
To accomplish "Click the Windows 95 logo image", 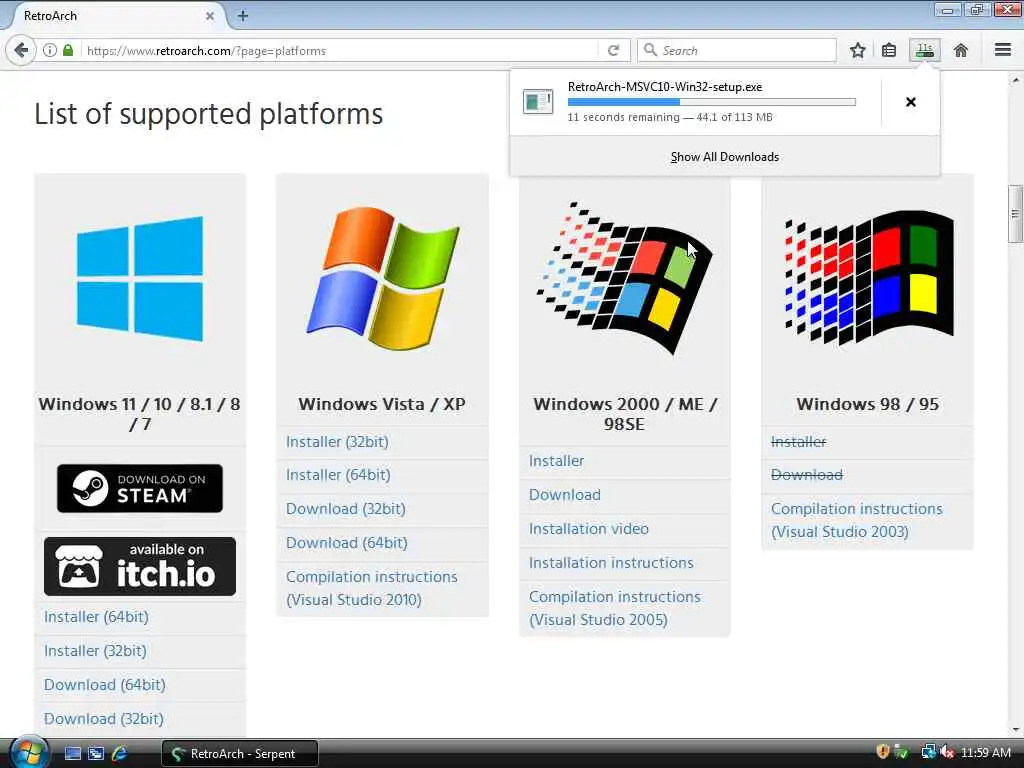I will point(868,277).
